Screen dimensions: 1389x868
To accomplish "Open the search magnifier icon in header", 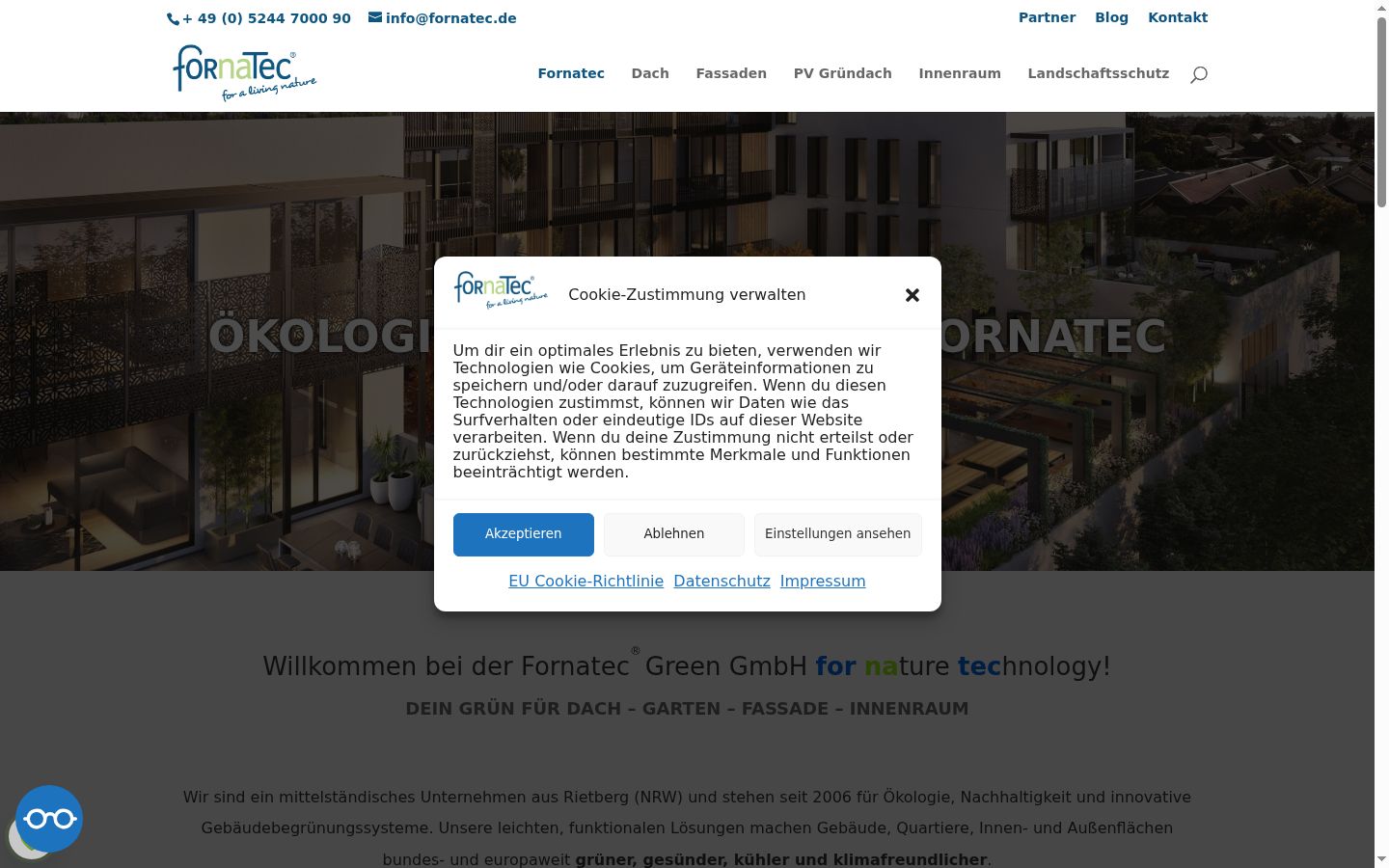I will (1198, 74).
